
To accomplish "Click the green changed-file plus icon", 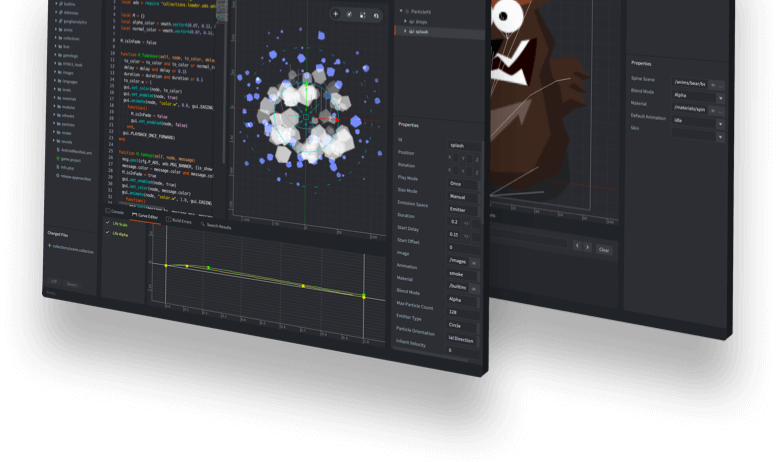I will (50, 245).
